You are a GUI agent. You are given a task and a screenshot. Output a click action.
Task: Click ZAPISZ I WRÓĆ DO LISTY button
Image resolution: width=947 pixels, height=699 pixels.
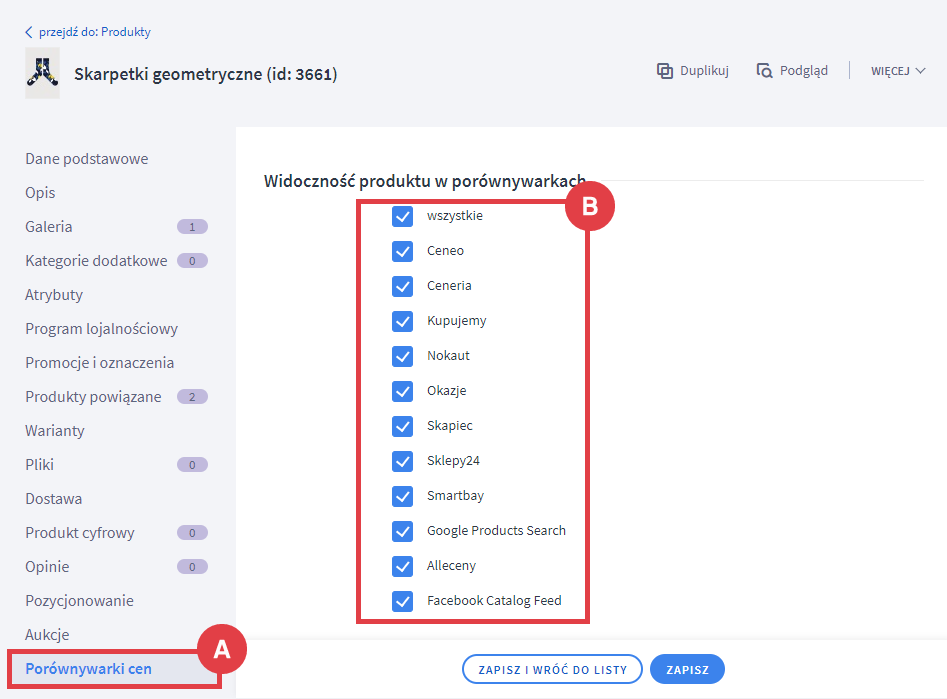pos(552,669)
